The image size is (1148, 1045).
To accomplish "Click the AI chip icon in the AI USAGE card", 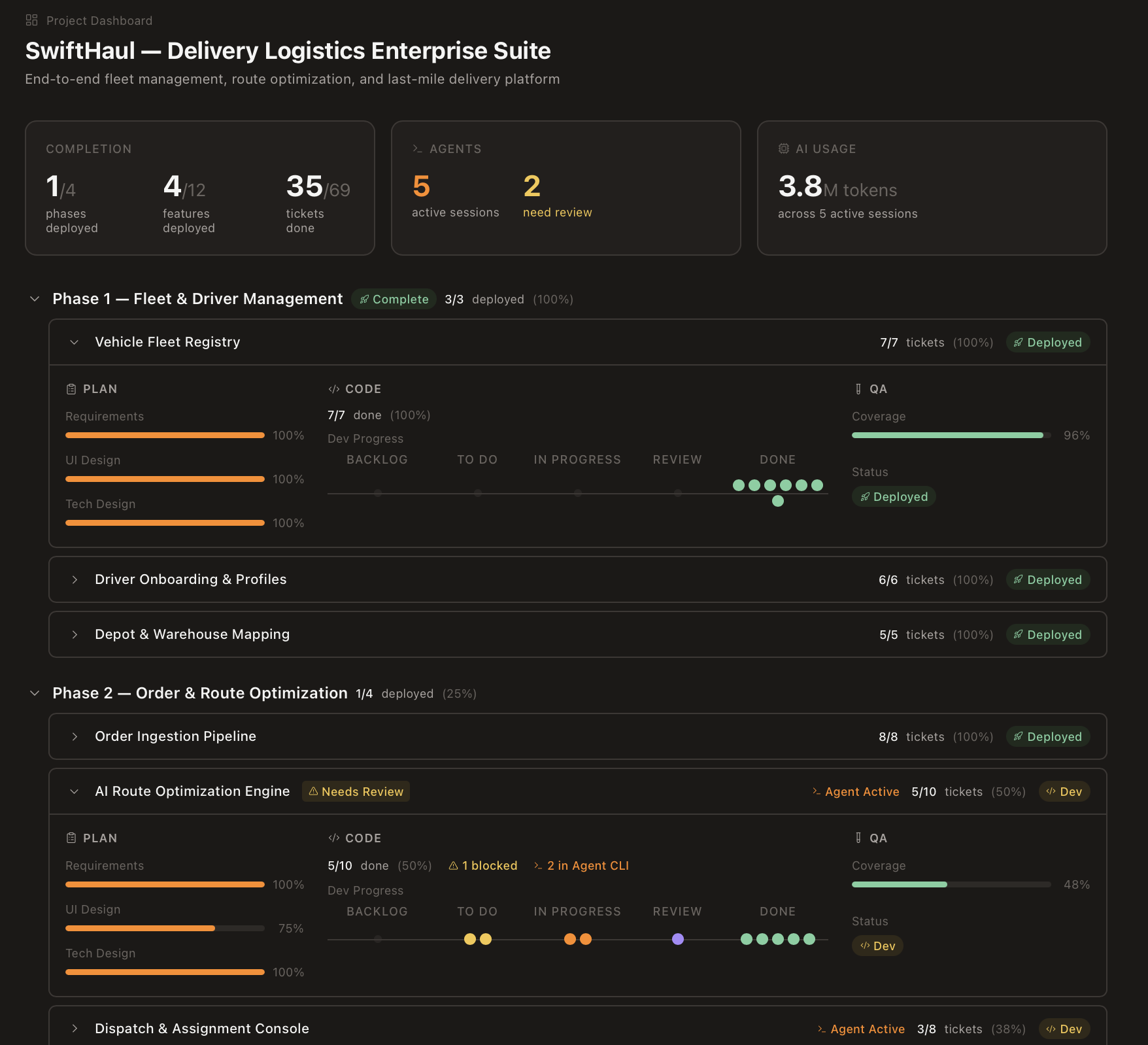I will pos(783,148).
